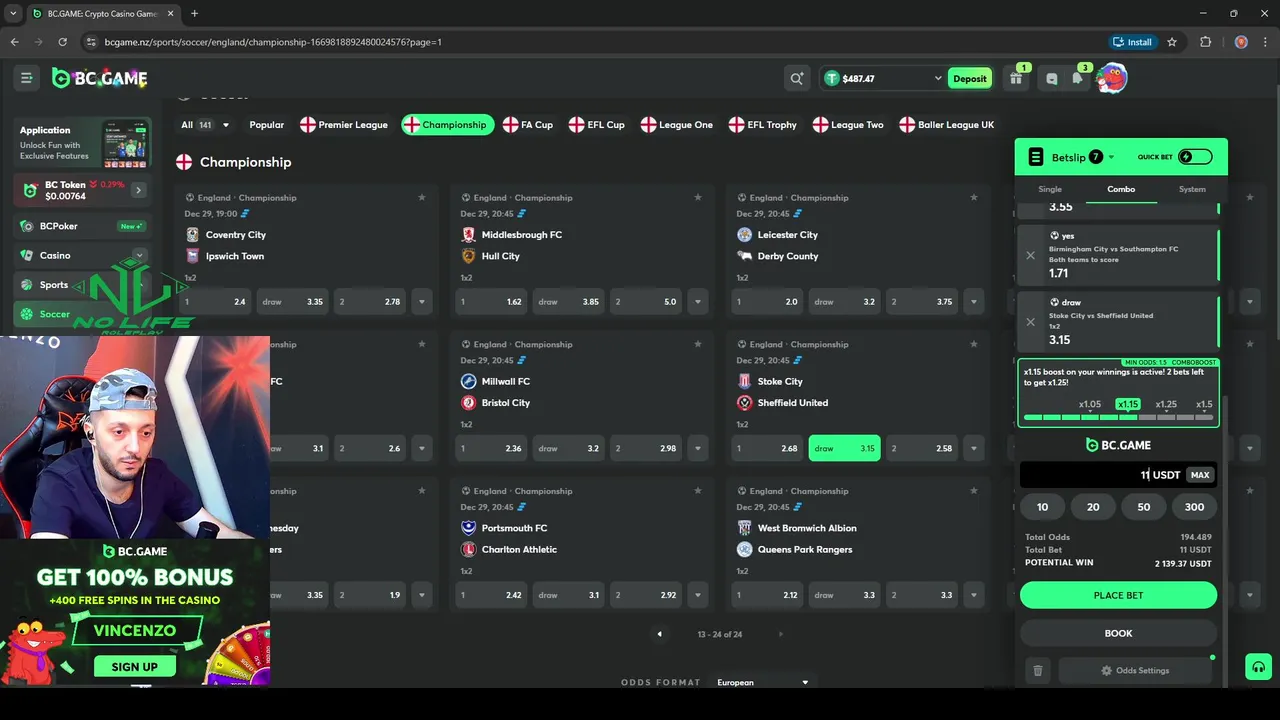Favorite the Leicester City match star

pos(973,197)
